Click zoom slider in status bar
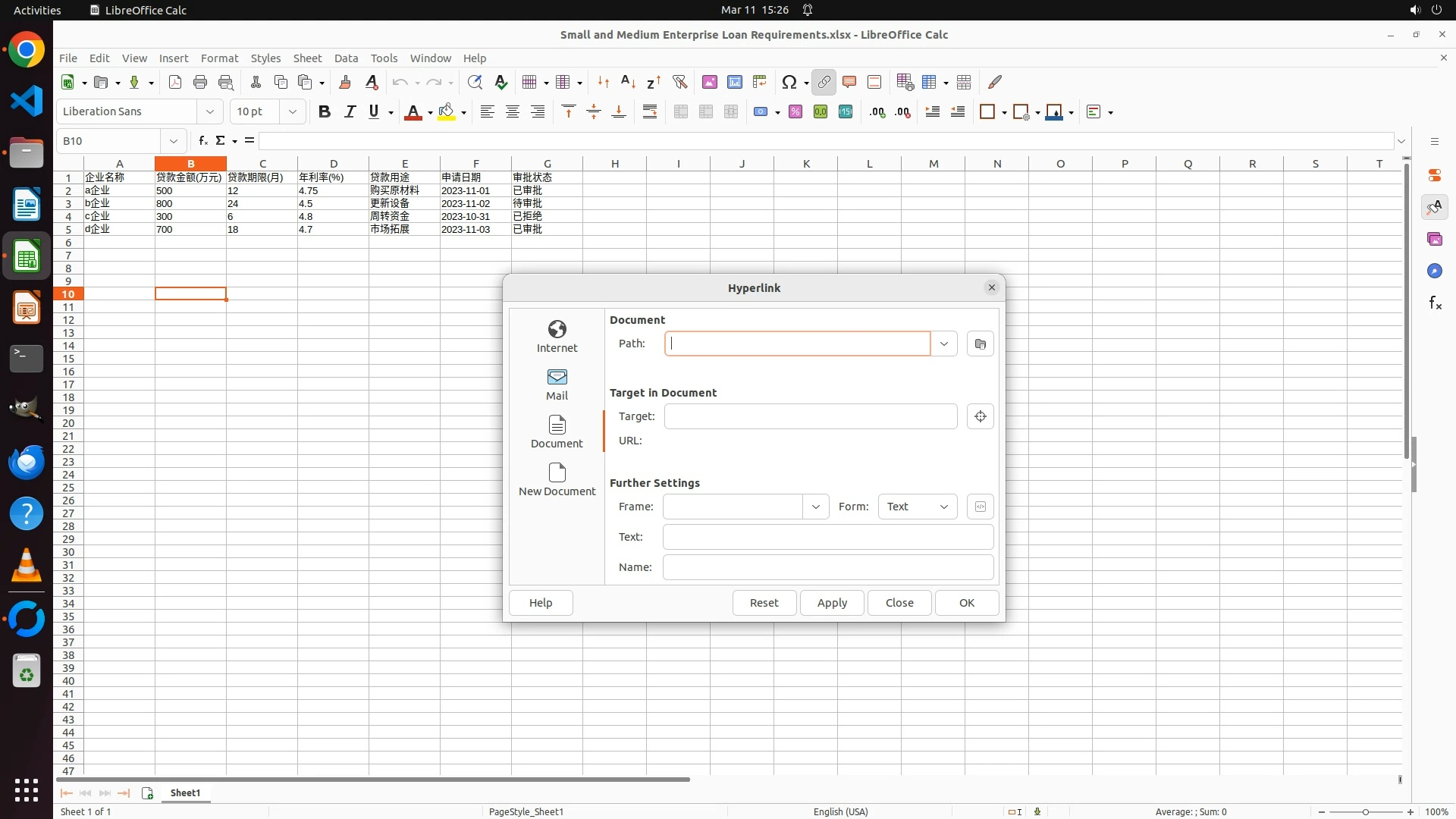This screenshot has height=819, width=1456. click(x=1365, y=811)
